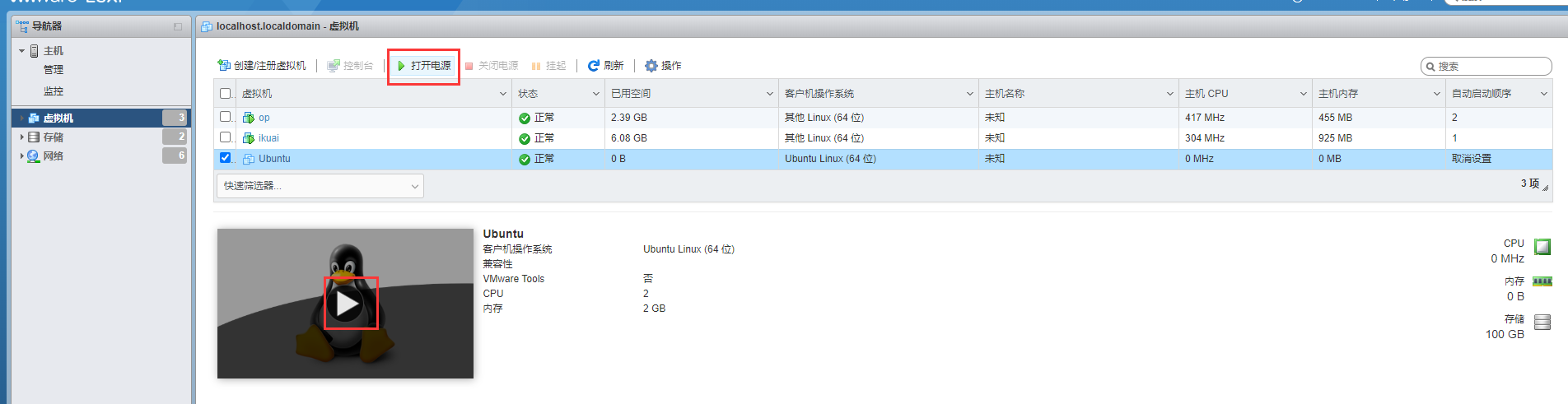Expand the Storage (存储) tree node
Viewport: 1568px width, 404px height.
21,137
